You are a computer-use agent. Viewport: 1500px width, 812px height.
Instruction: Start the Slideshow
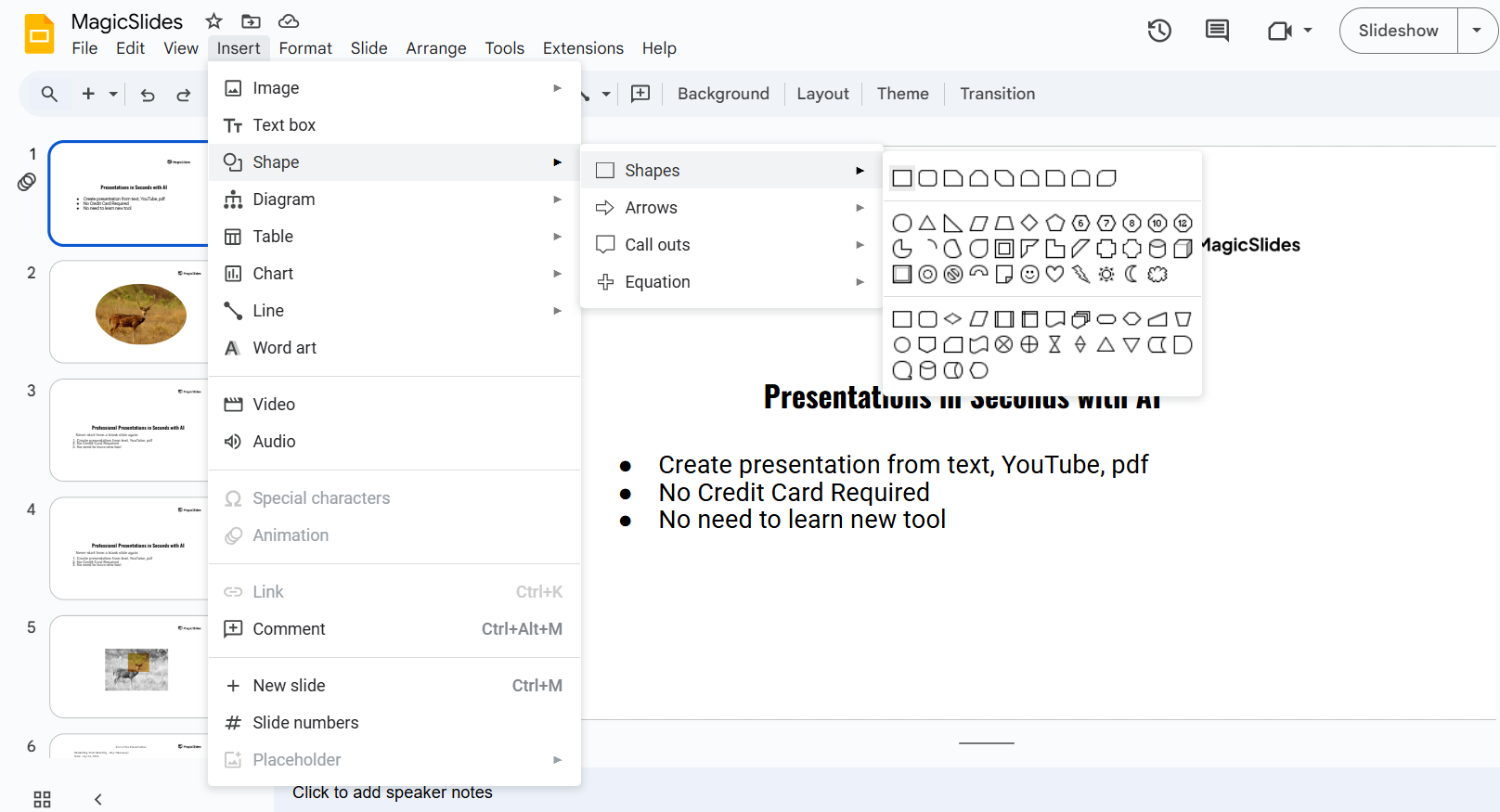1398,31
